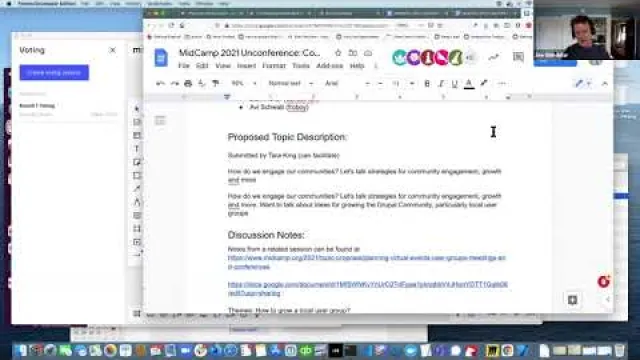Expand the Normal text style dropdown
The image size is (640, 360).
pyautogui.click(x=291, y=83)
